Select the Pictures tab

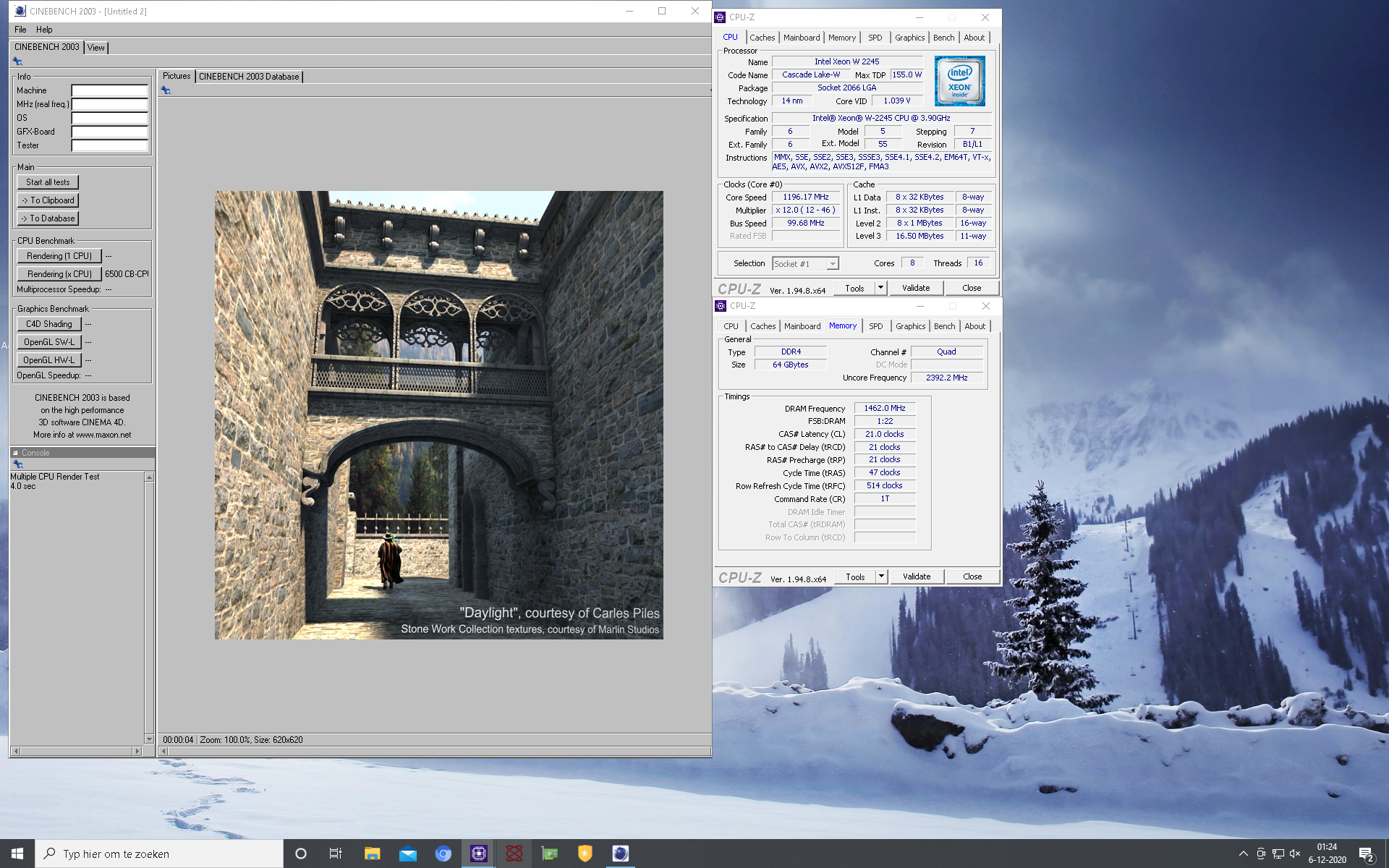177,76
